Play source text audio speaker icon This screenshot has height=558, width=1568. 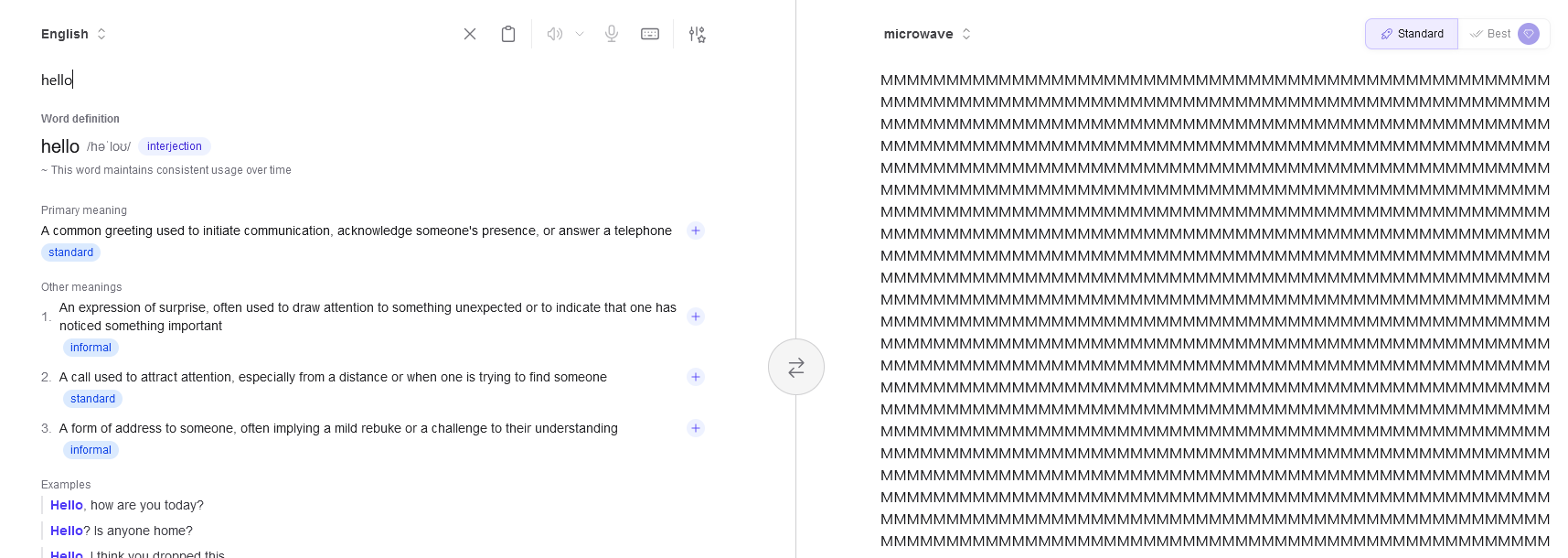coord(555,34)
